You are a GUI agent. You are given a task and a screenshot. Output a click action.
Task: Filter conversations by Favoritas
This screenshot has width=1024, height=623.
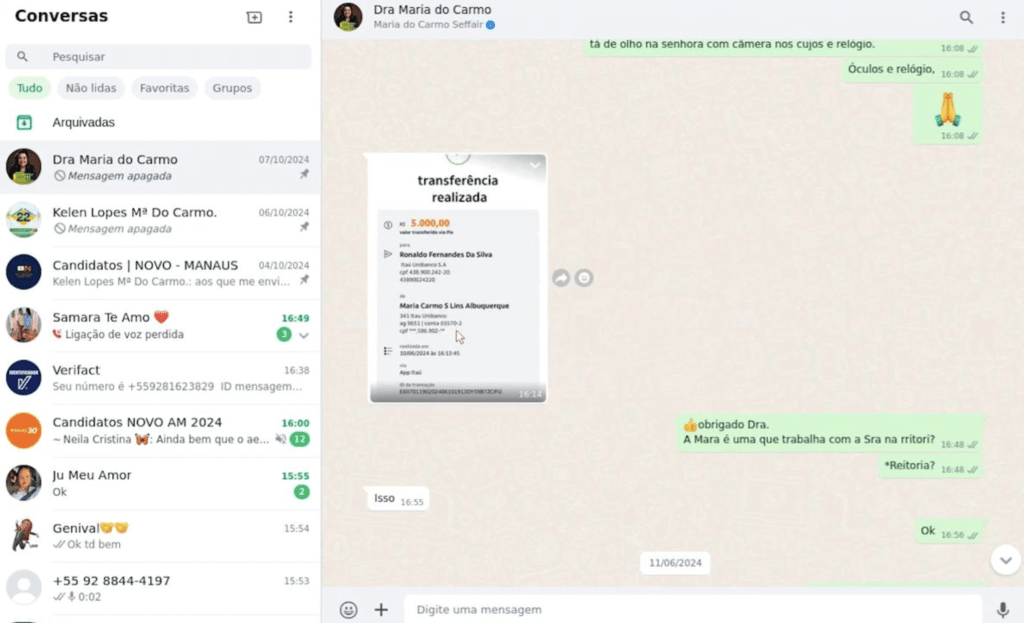[164, 88]
